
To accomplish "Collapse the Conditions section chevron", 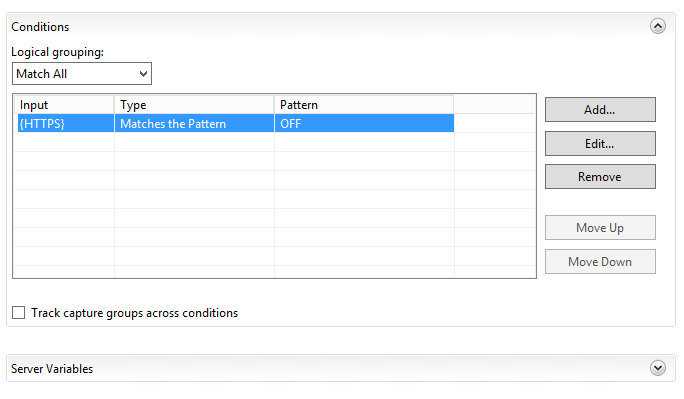I will click(x=657, y=26).
